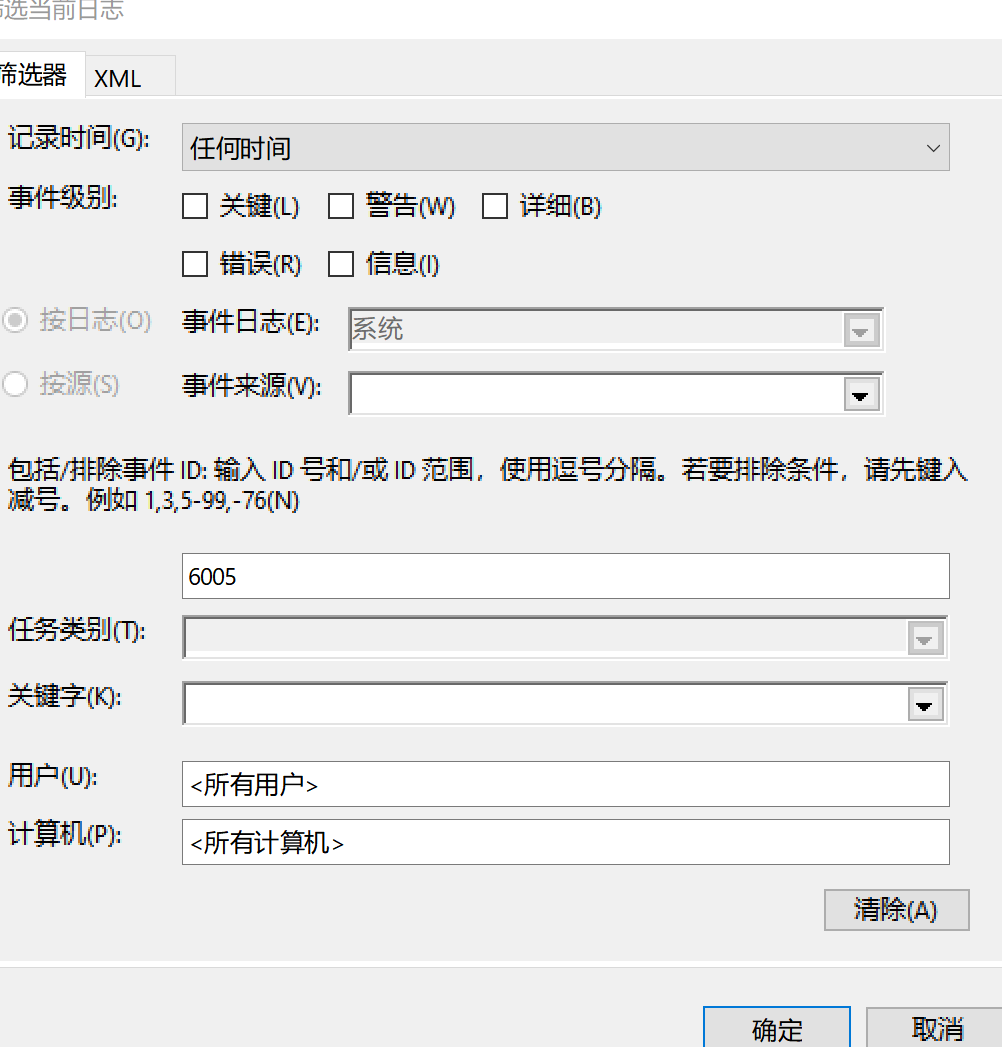
Task: Tick the 详细(B) checkbox
Action: click(495, 207)
